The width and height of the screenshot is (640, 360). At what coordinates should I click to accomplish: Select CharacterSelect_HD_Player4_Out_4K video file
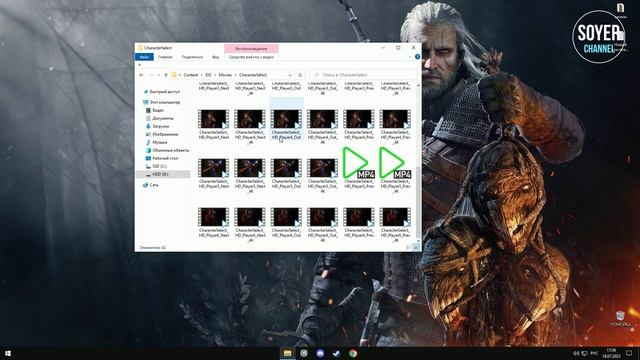[x=322, y=127]
